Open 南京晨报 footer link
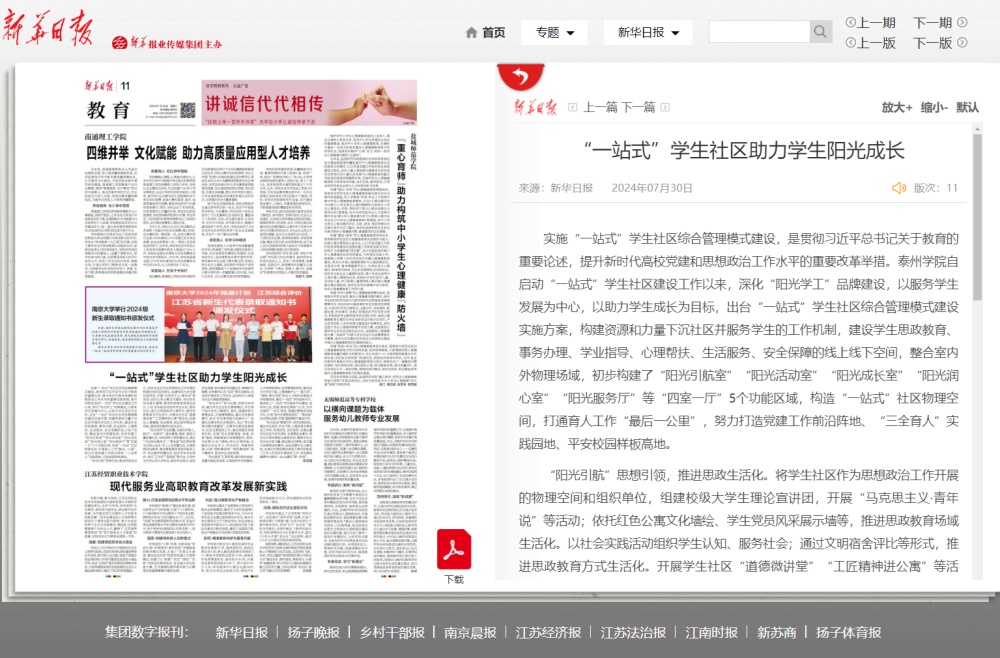The width and height of the screenshot is (1000, 658). coord(470,632)
